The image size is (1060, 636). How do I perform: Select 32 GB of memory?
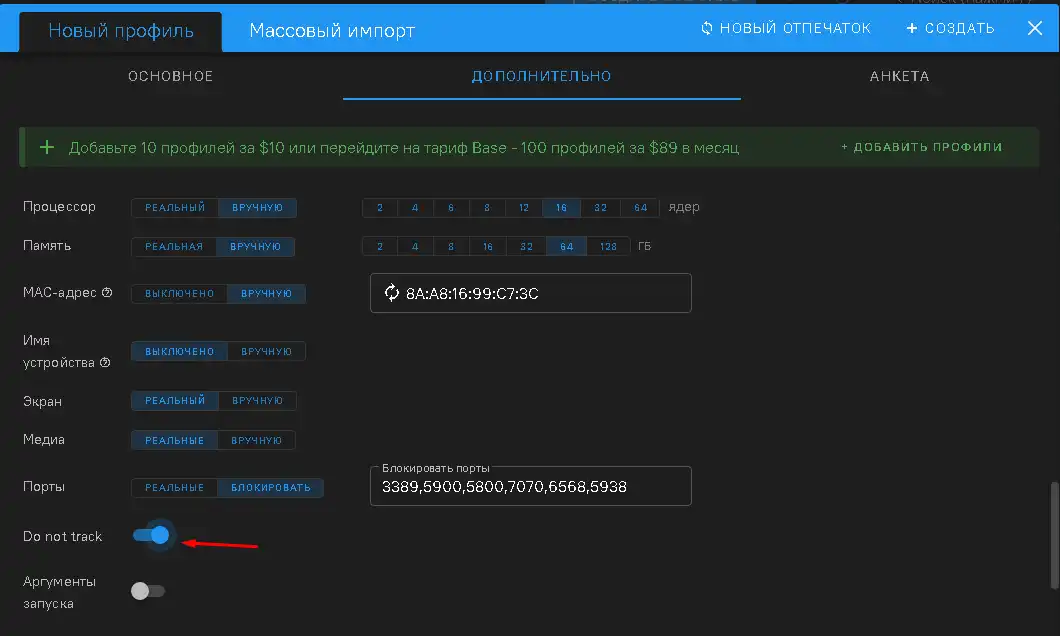[x=527, y=247]
